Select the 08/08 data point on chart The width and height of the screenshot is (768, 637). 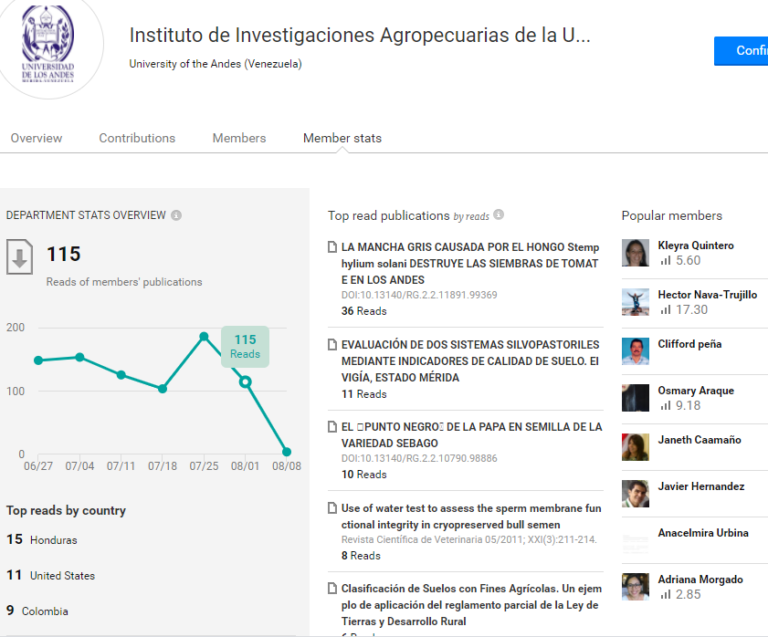tap(287, 452)
